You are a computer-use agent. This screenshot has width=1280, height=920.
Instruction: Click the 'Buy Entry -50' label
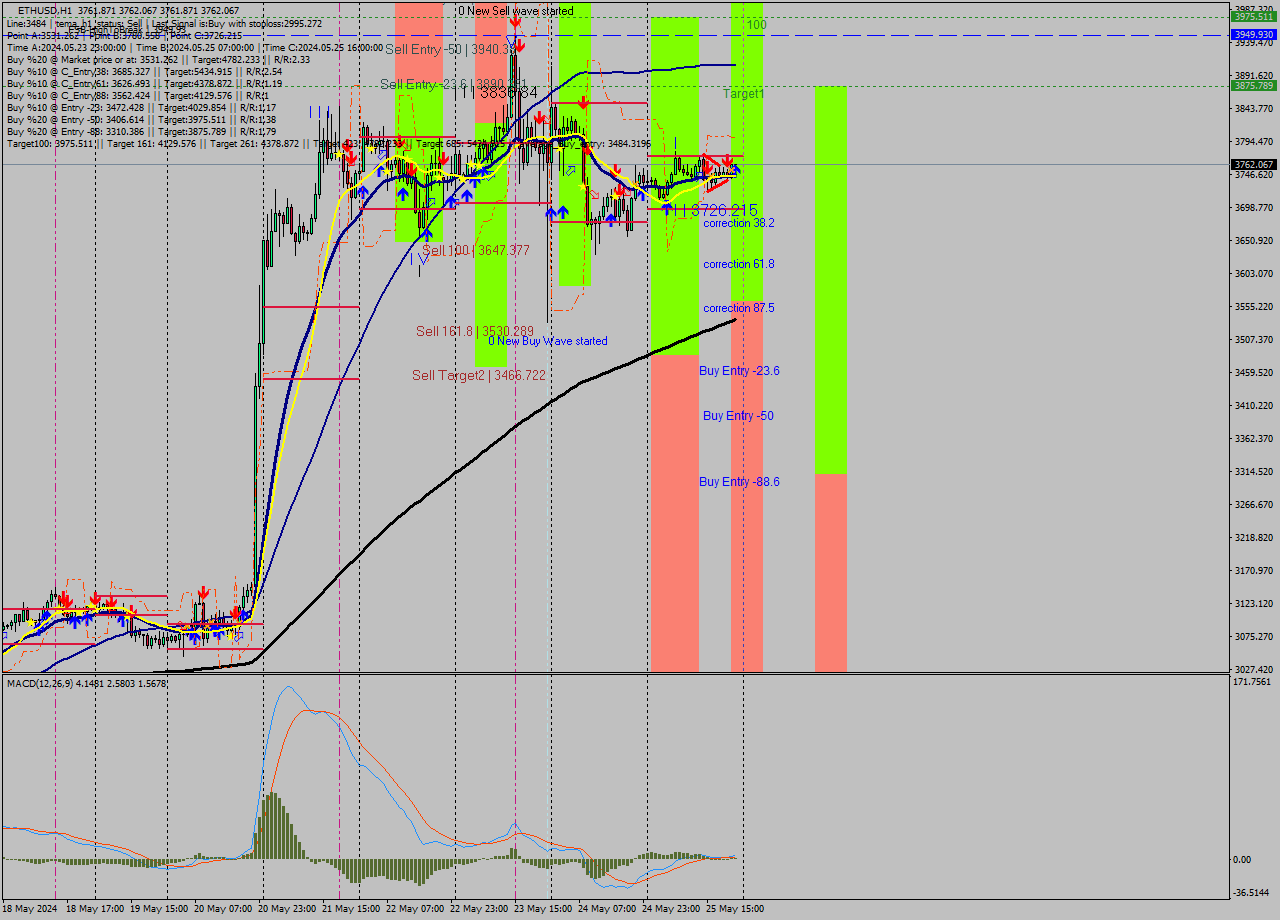point(738,416)
